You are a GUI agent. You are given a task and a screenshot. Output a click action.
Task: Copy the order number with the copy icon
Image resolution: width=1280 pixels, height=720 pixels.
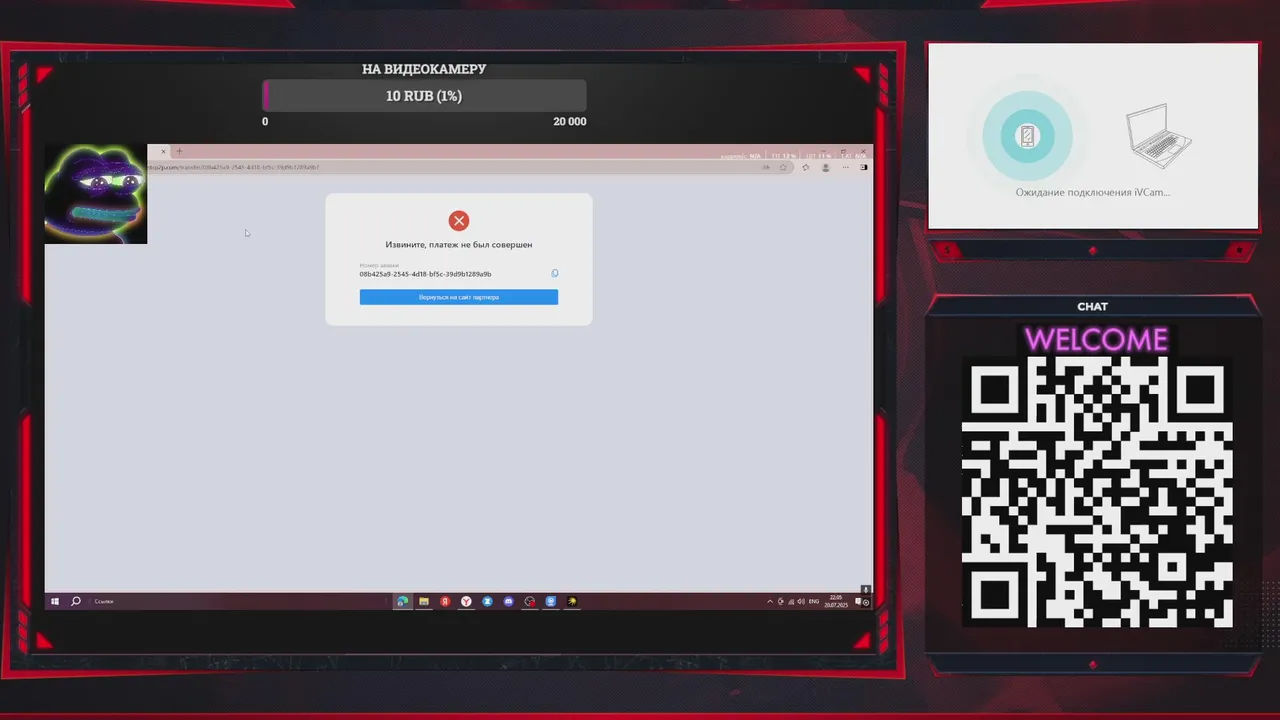pyautogui.click(x=555, y=273)
